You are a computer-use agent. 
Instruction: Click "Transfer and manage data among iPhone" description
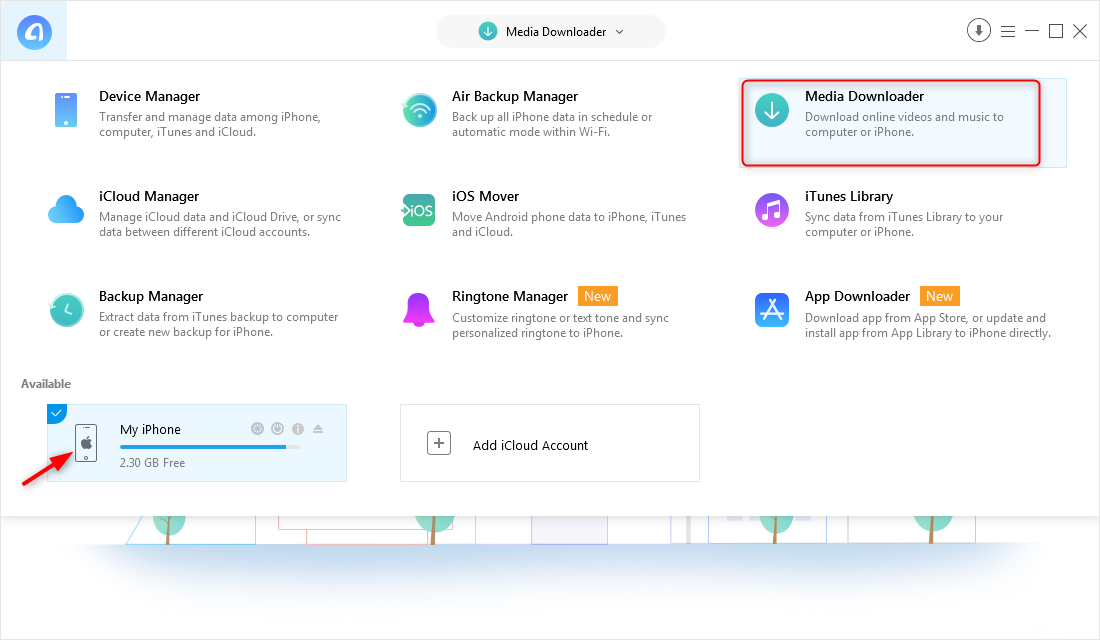(210, 124)
